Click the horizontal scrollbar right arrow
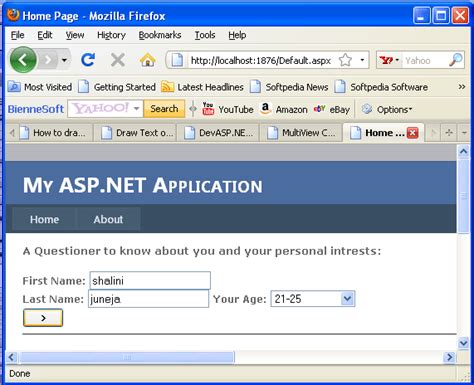 (x=450, y=357)
